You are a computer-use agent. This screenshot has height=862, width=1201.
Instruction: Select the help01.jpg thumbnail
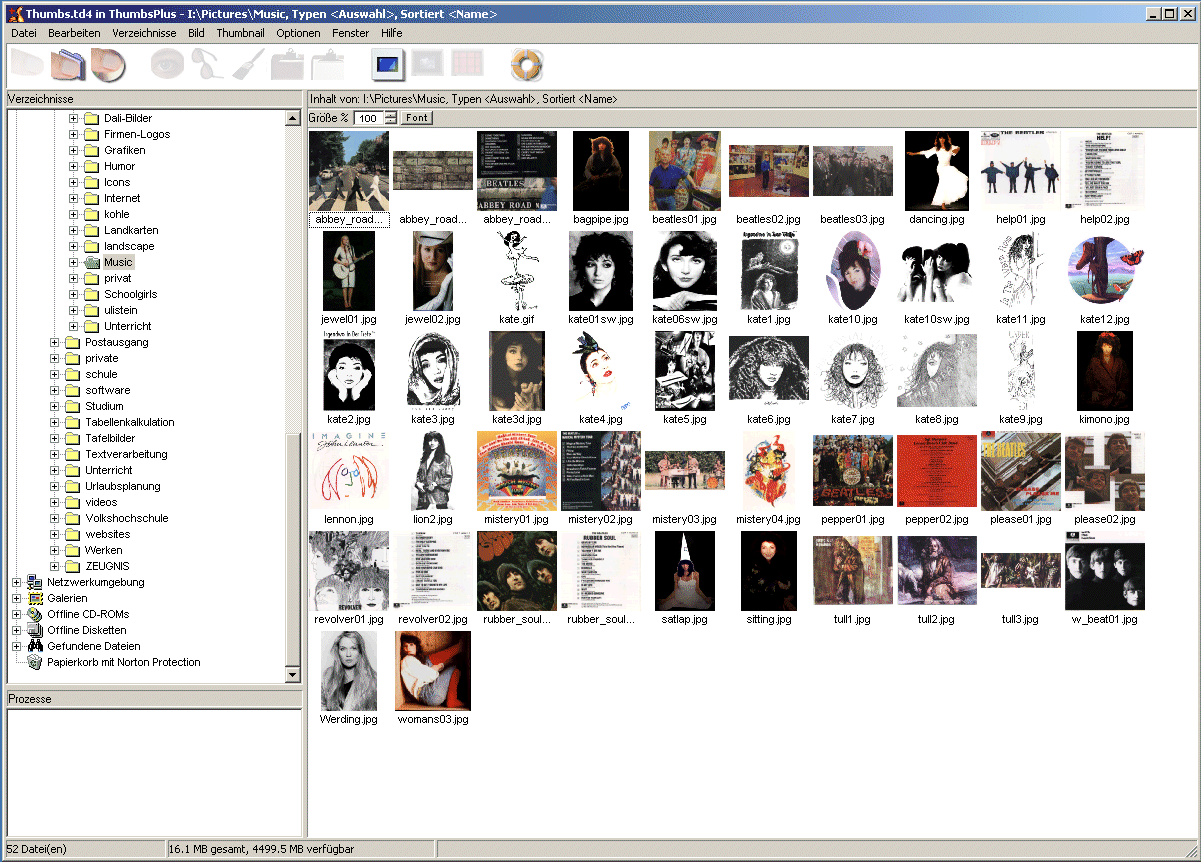tap(1020, 171)
